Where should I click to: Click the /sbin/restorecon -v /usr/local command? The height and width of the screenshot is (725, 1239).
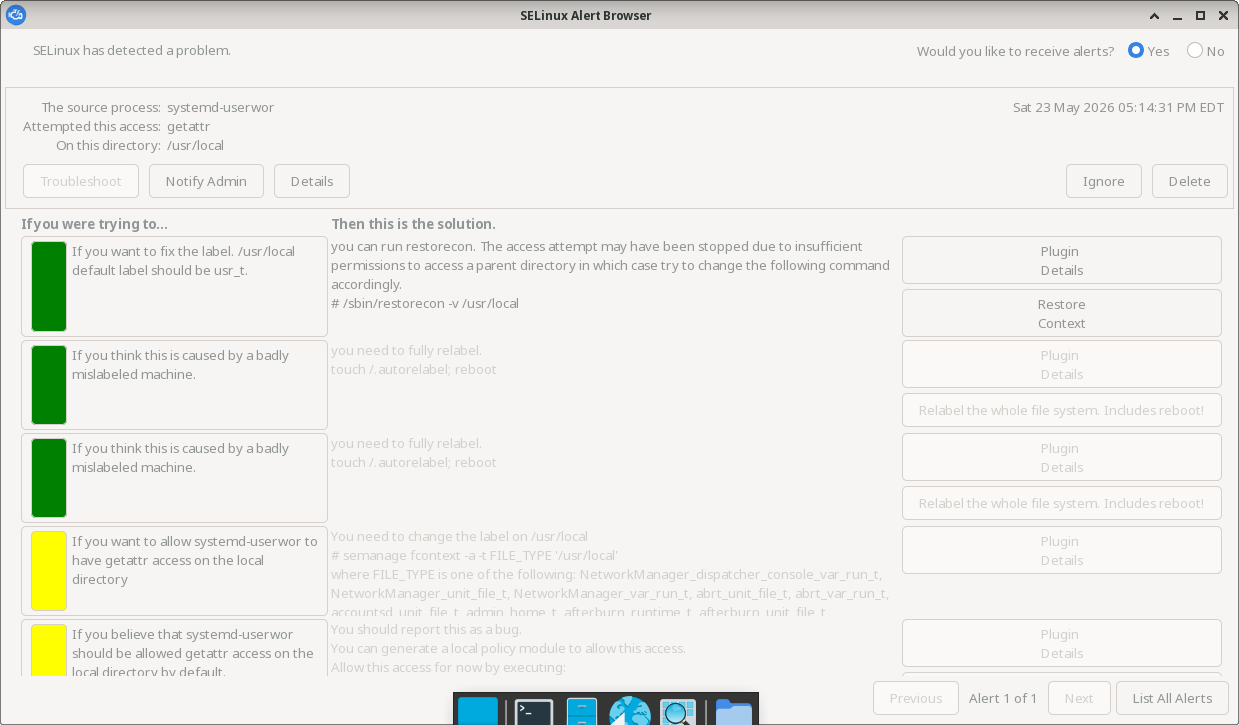425,303
